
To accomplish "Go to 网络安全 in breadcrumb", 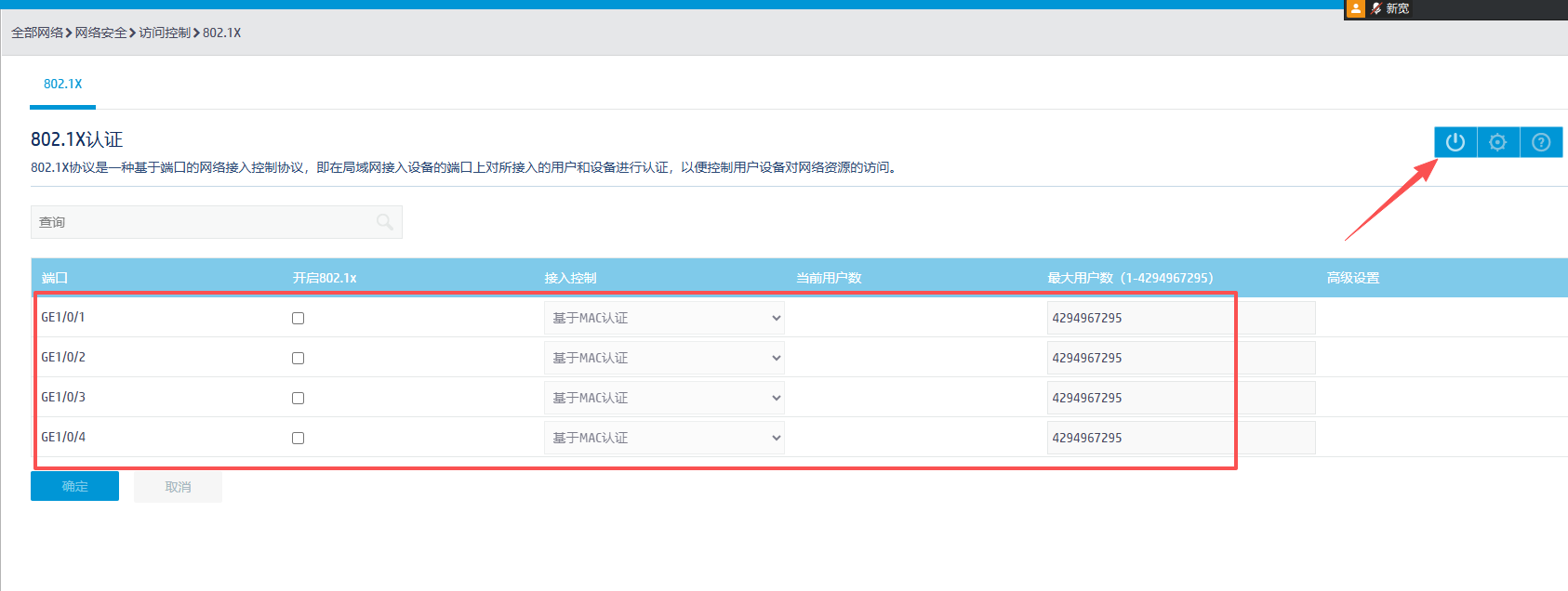I will pyautogui.click(x=100, y=33).
